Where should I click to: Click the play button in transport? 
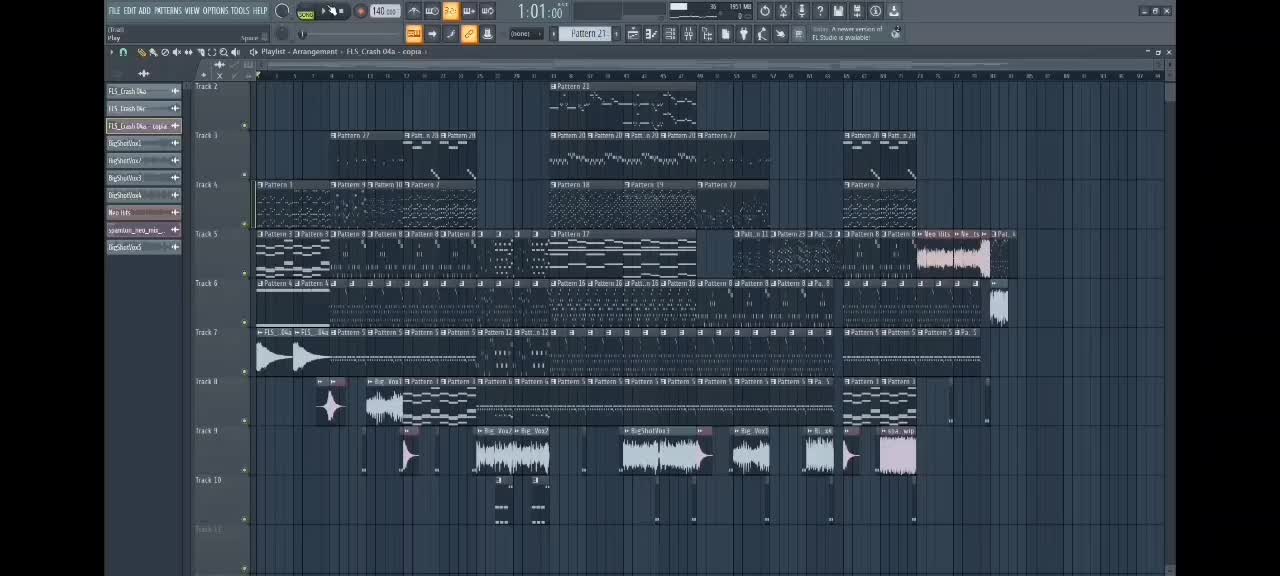click(324, 11)
